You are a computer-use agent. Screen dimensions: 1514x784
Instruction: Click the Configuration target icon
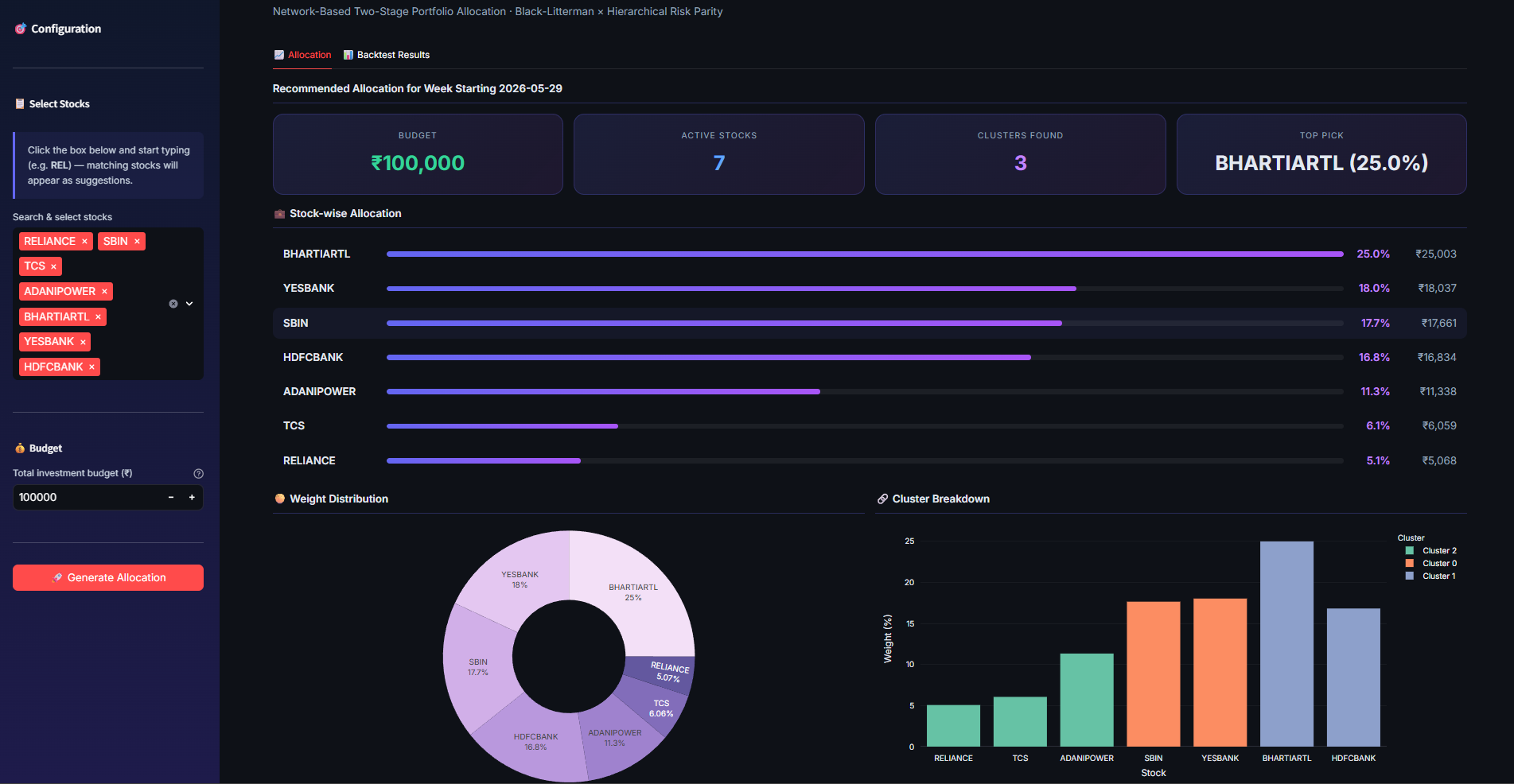20,29
